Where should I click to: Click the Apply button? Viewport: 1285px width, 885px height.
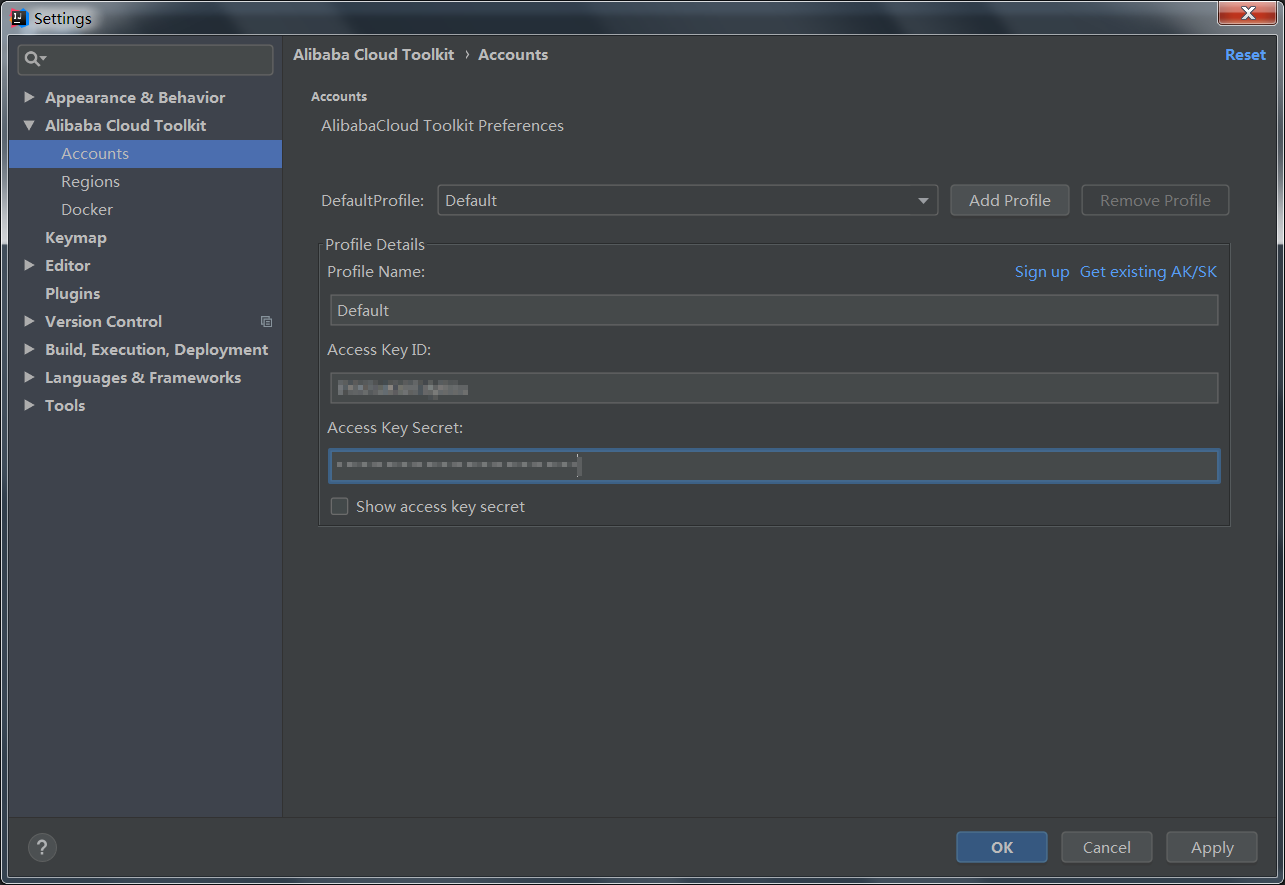coord(1212,848)
